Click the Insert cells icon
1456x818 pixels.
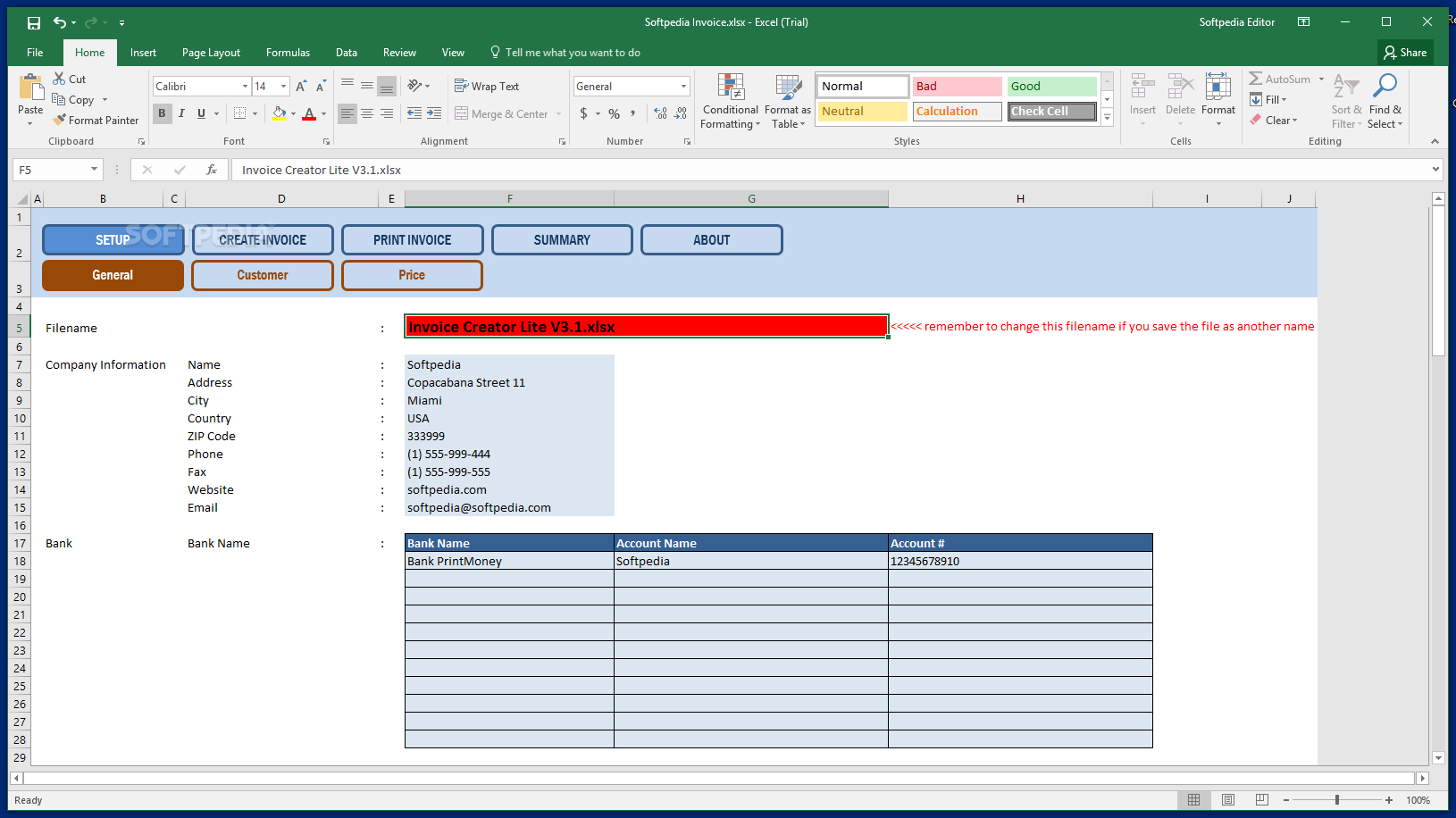(x=1142, y=88)
